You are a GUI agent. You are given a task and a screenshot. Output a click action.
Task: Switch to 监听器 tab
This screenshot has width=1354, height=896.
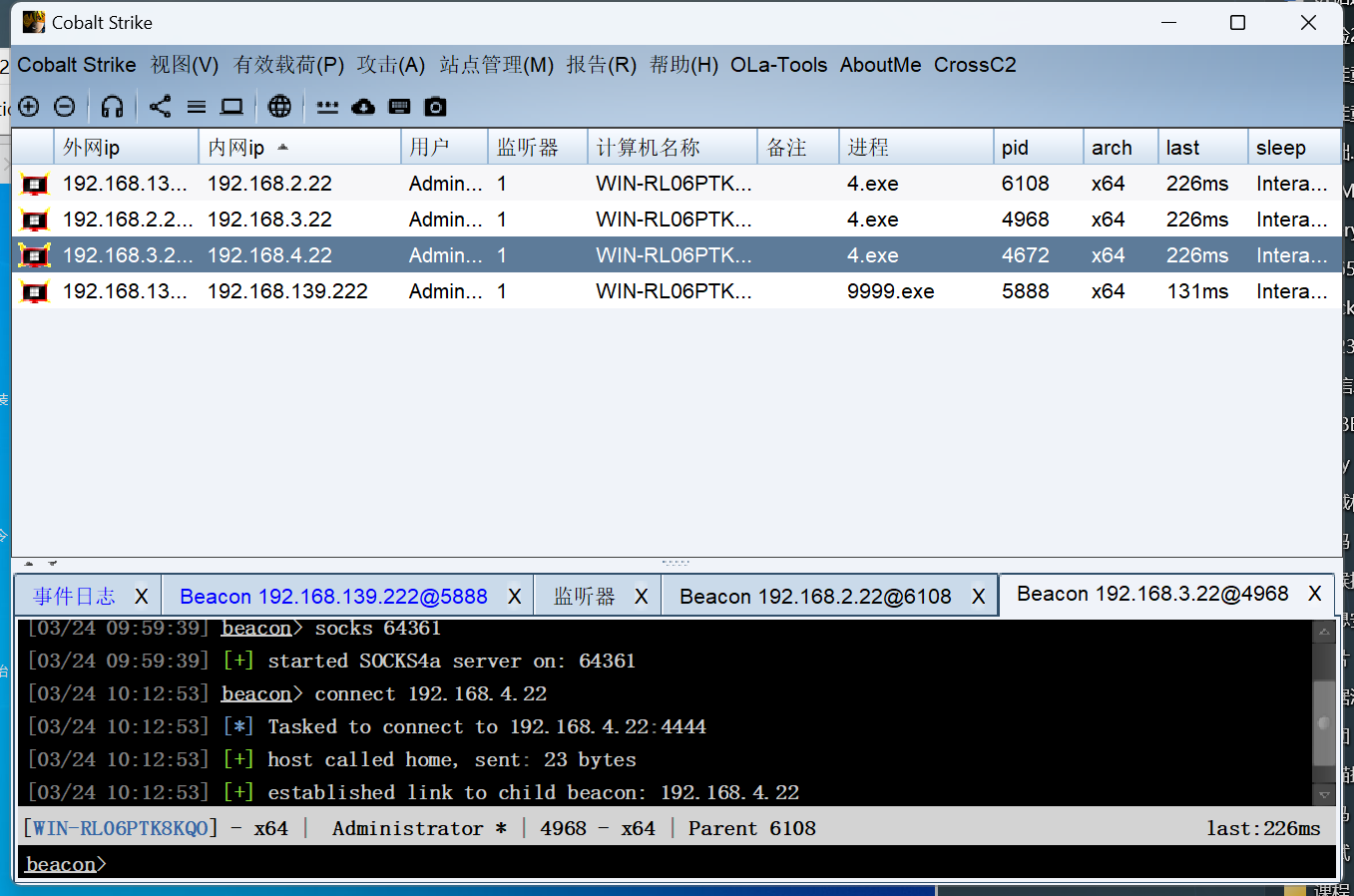[585, 596]
